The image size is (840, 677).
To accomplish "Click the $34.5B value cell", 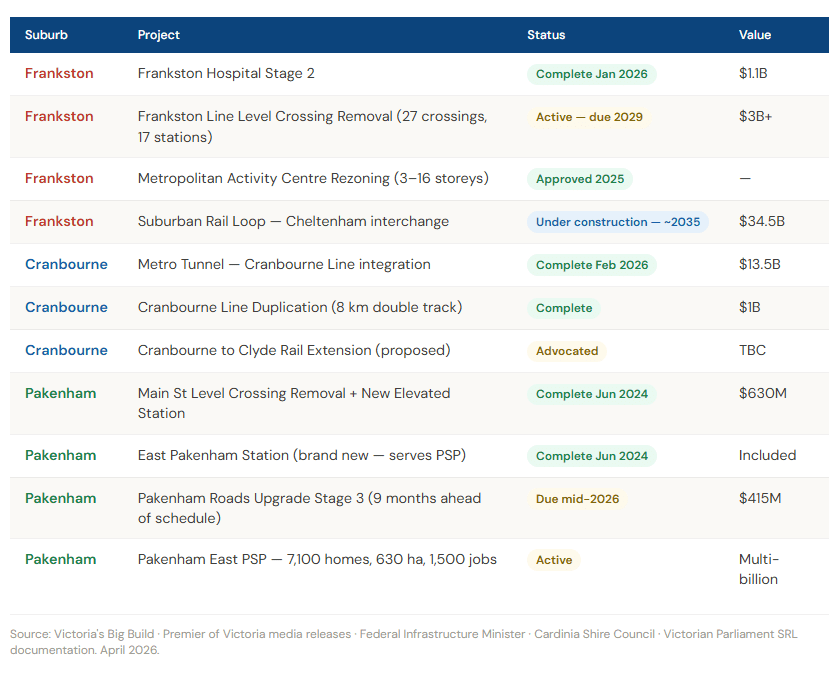I will click(760, 222).
